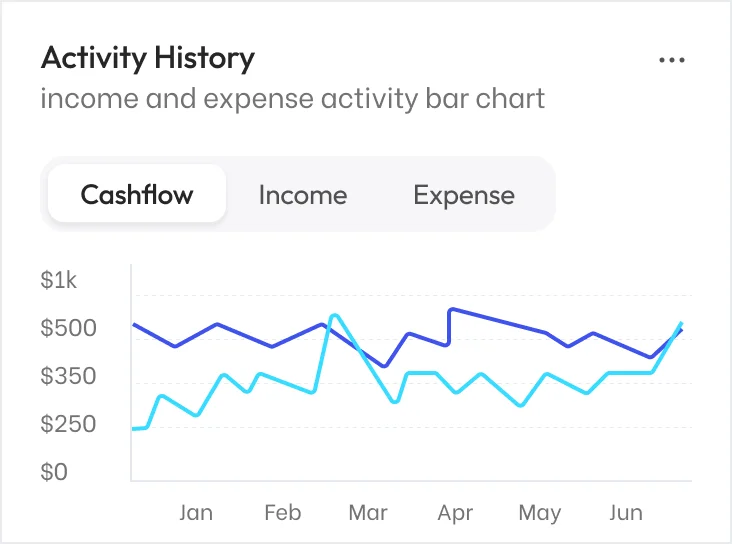Open the three-dot more options menu
732x544 pixels.
[x=672, y=60]
